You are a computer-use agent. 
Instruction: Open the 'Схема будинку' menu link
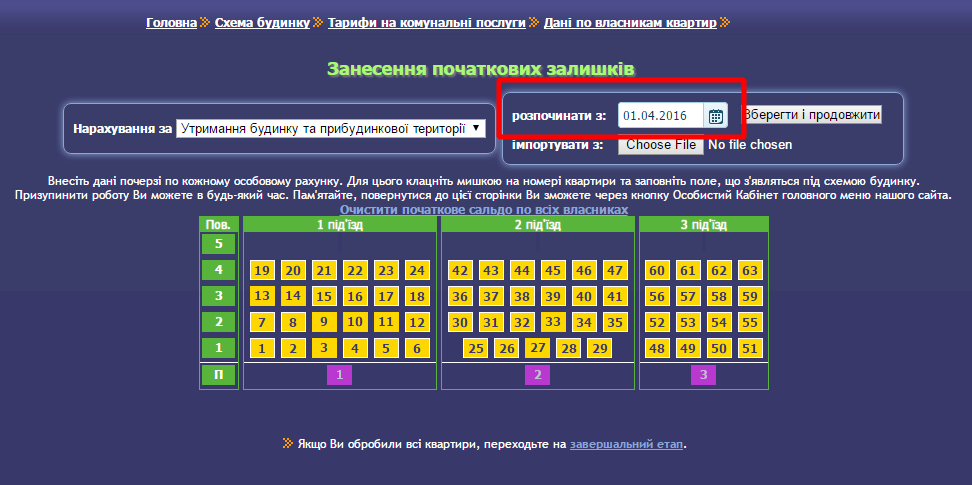pyautogui.click(x=262, y=22)
